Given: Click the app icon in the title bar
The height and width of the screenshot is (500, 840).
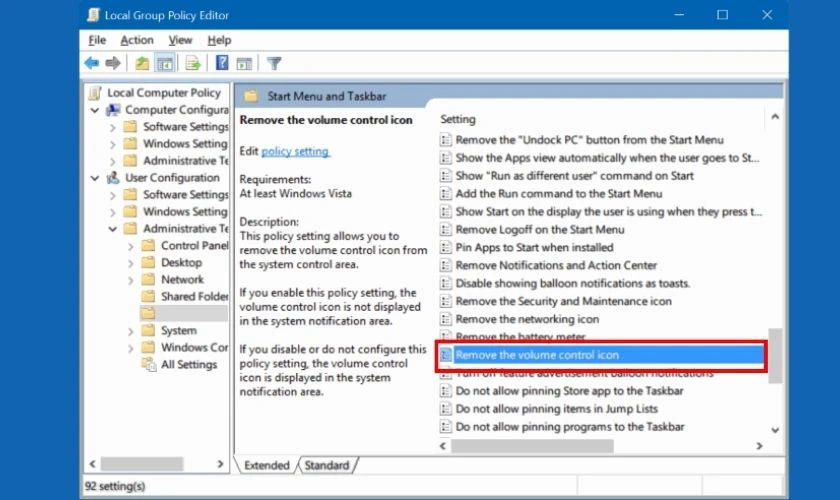Looking at the screenshot, I should click(x=93, y=14).
